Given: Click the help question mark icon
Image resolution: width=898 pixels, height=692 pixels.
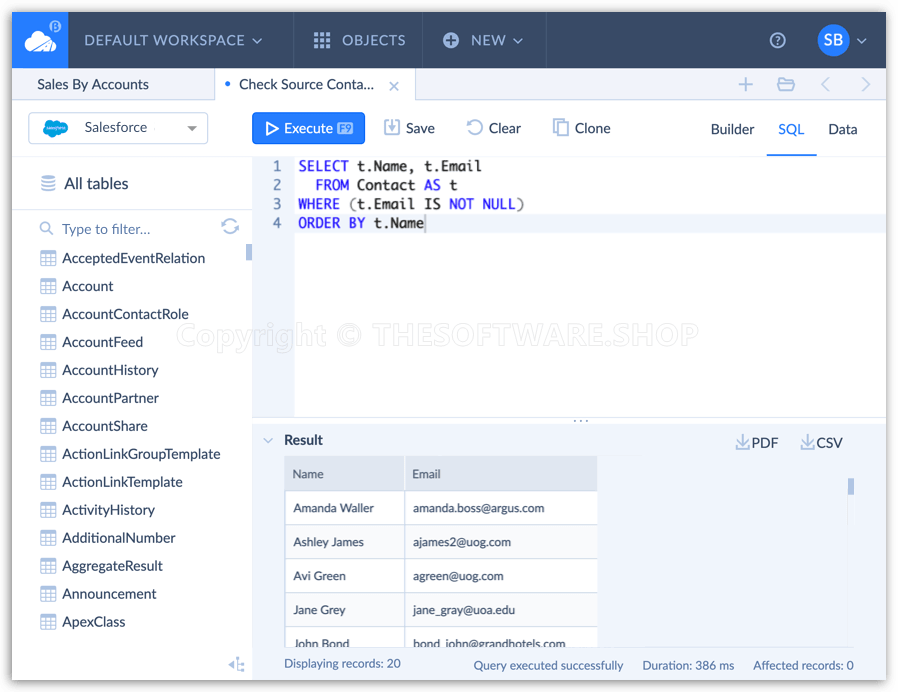Looking at the screenshot, I should click(778, 40).
